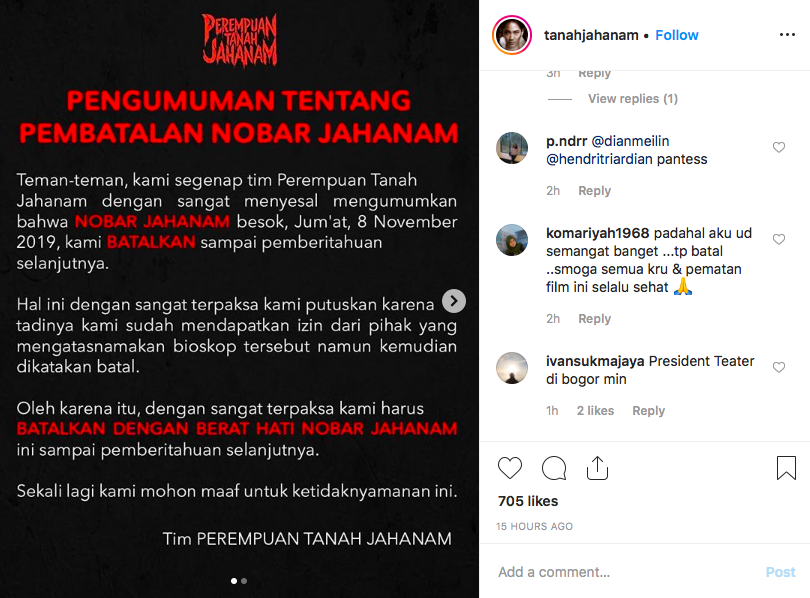Like komariyah1968's comment
Image resolution: width=810 pixels, height=598 pixels.
[779, 240]
